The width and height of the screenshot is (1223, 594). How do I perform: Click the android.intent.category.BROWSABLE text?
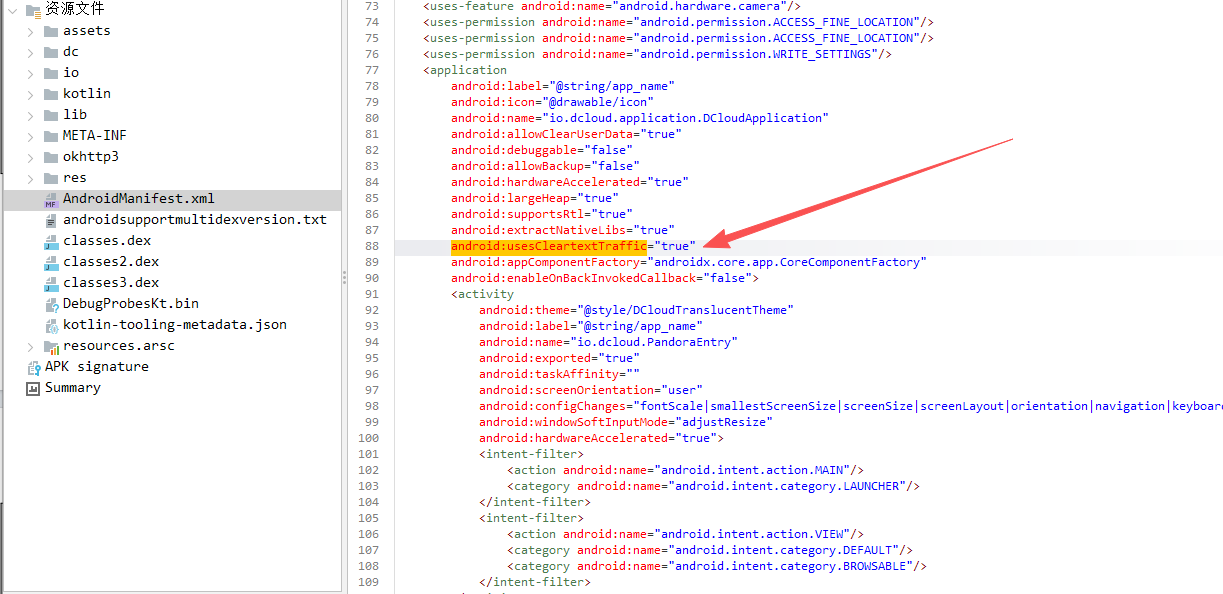click(x=790, y=566)
